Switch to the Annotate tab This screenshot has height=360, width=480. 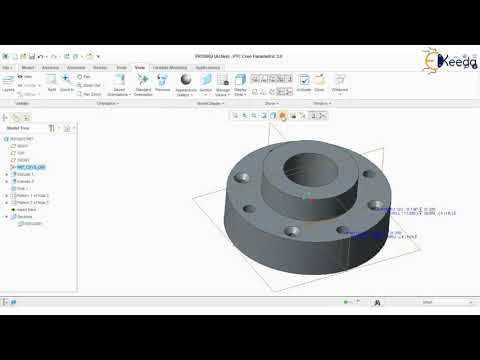click(76, 68)
